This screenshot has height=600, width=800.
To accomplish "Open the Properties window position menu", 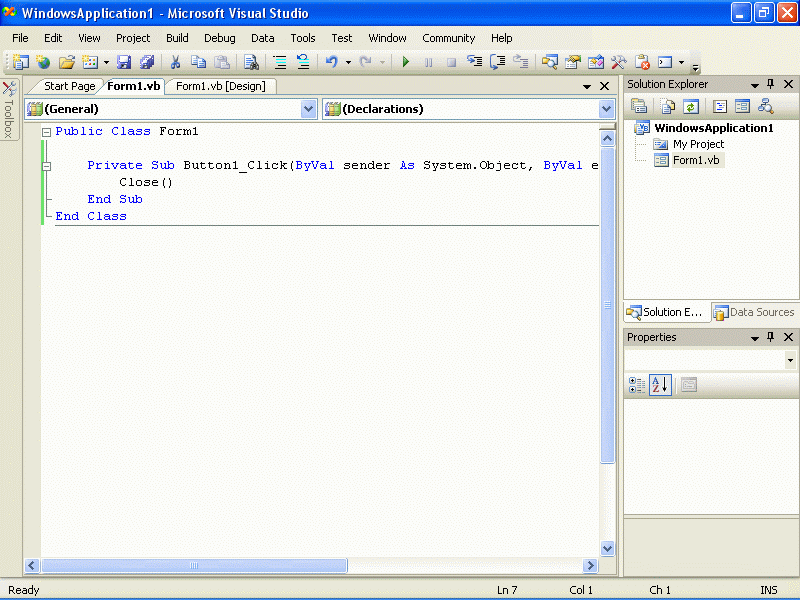I will (755, 338).
